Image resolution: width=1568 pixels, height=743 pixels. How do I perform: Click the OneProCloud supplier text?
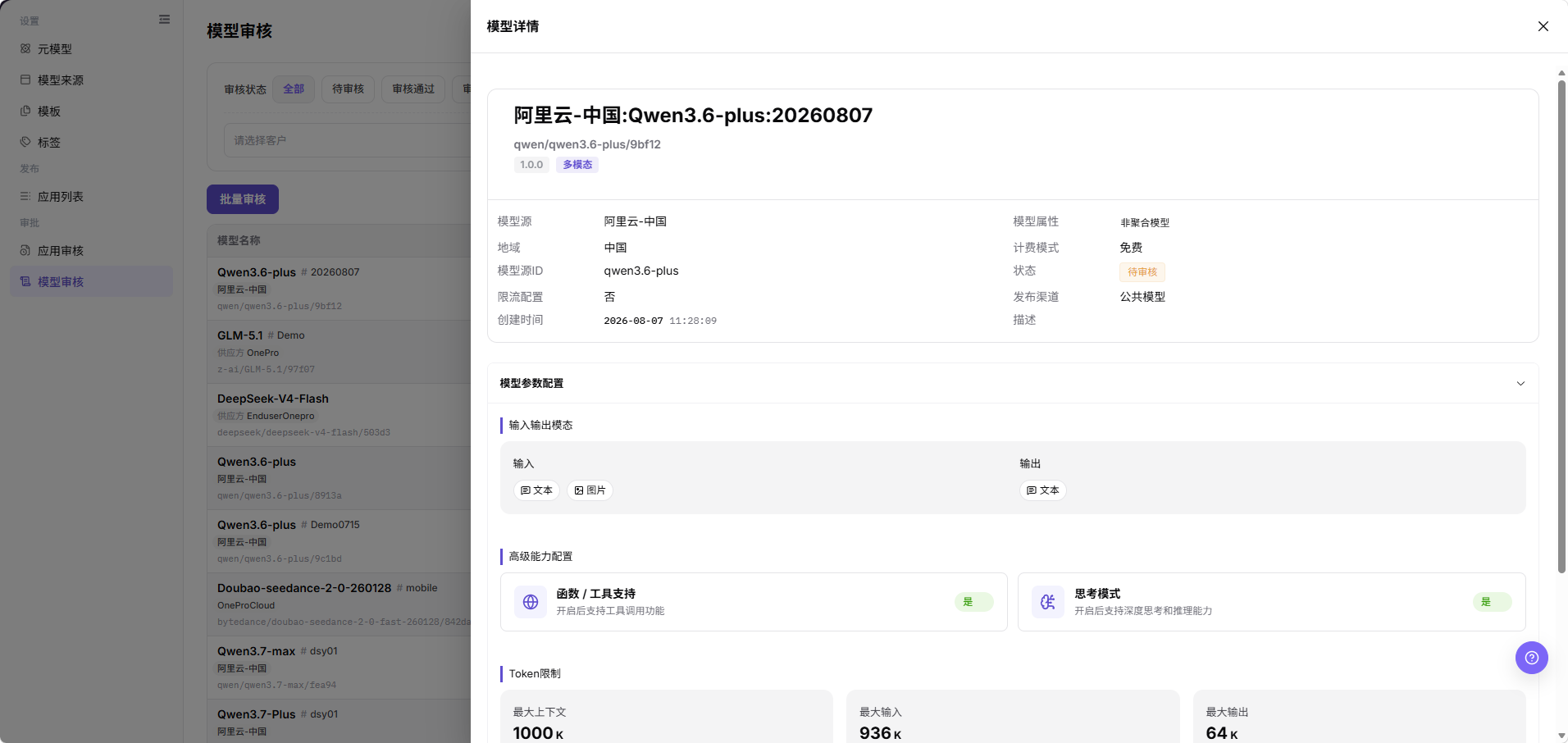[246, 605]
